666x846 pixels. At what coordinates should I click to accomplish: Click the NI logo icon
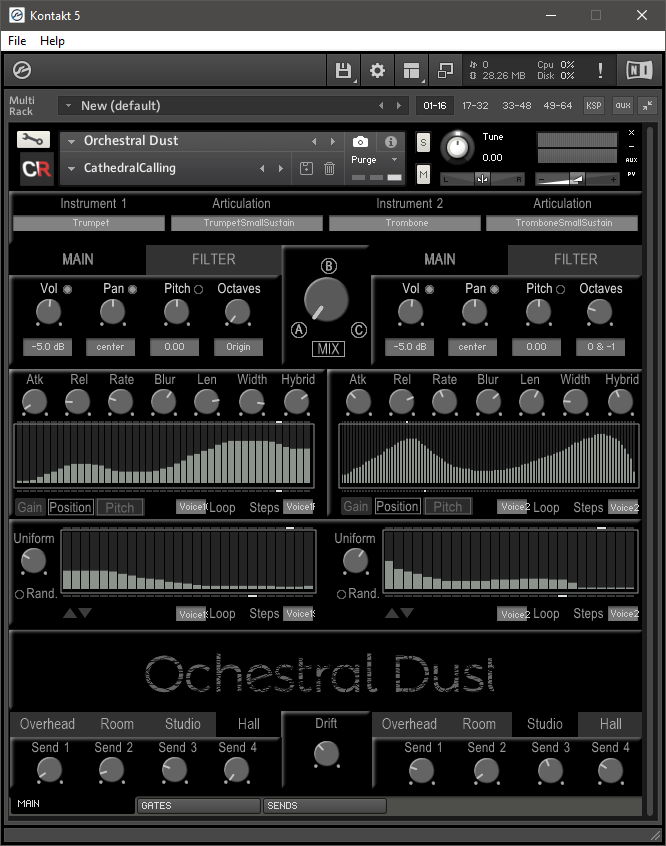[639, 70]
